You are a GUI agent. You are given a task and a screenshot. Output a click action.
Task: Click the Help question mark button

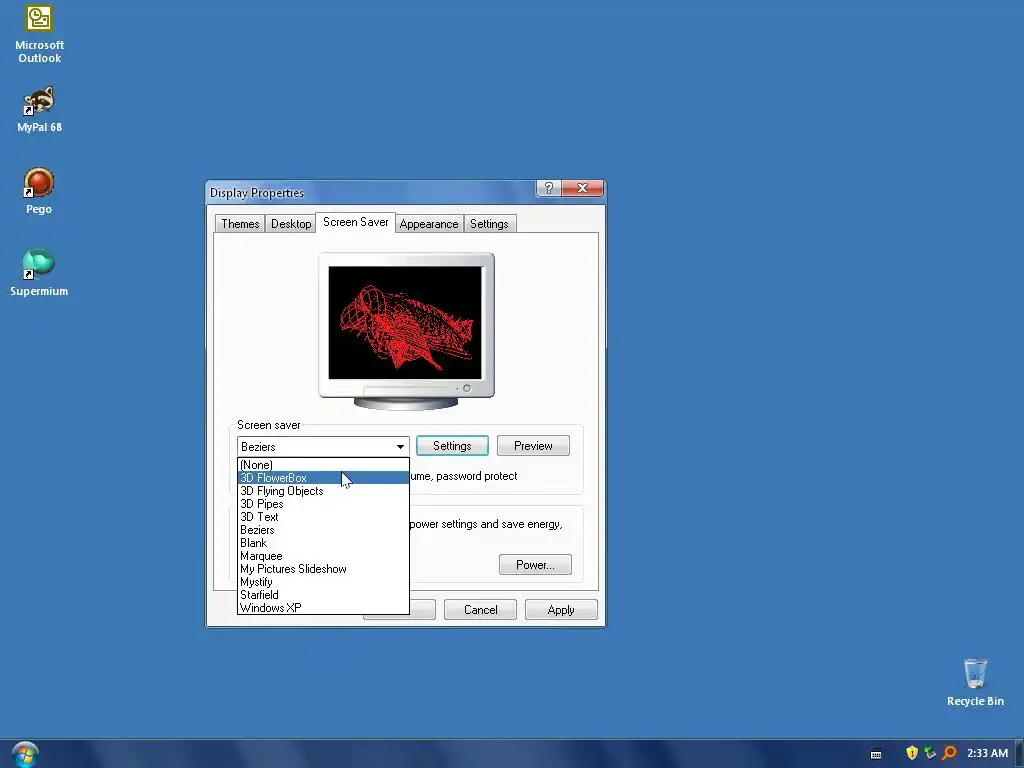(549, 188)
